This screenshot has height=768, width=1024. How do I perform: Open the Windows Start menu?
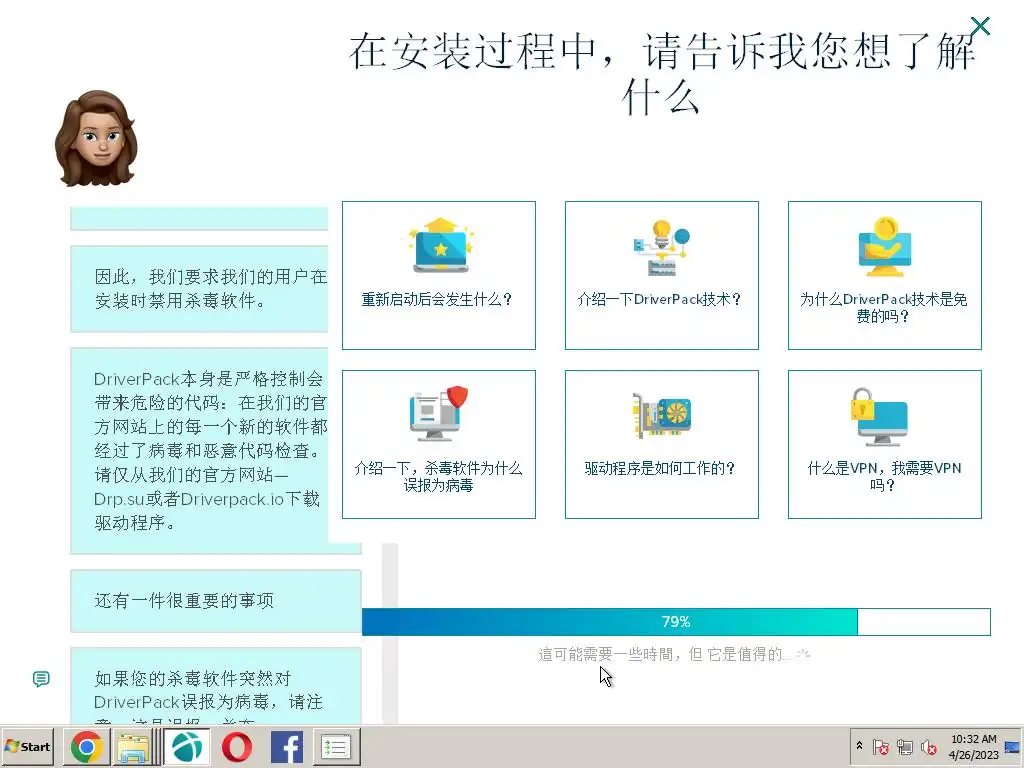29,747
